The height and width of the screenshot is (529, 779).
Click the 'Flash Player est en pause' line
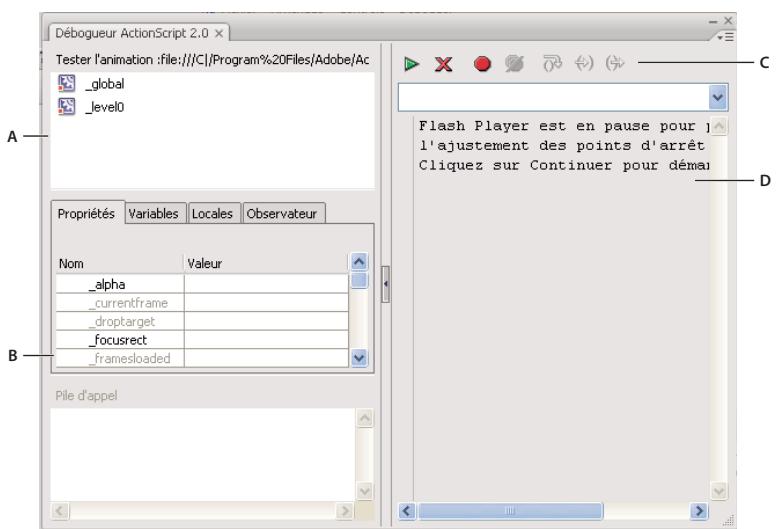pos(564,126)
